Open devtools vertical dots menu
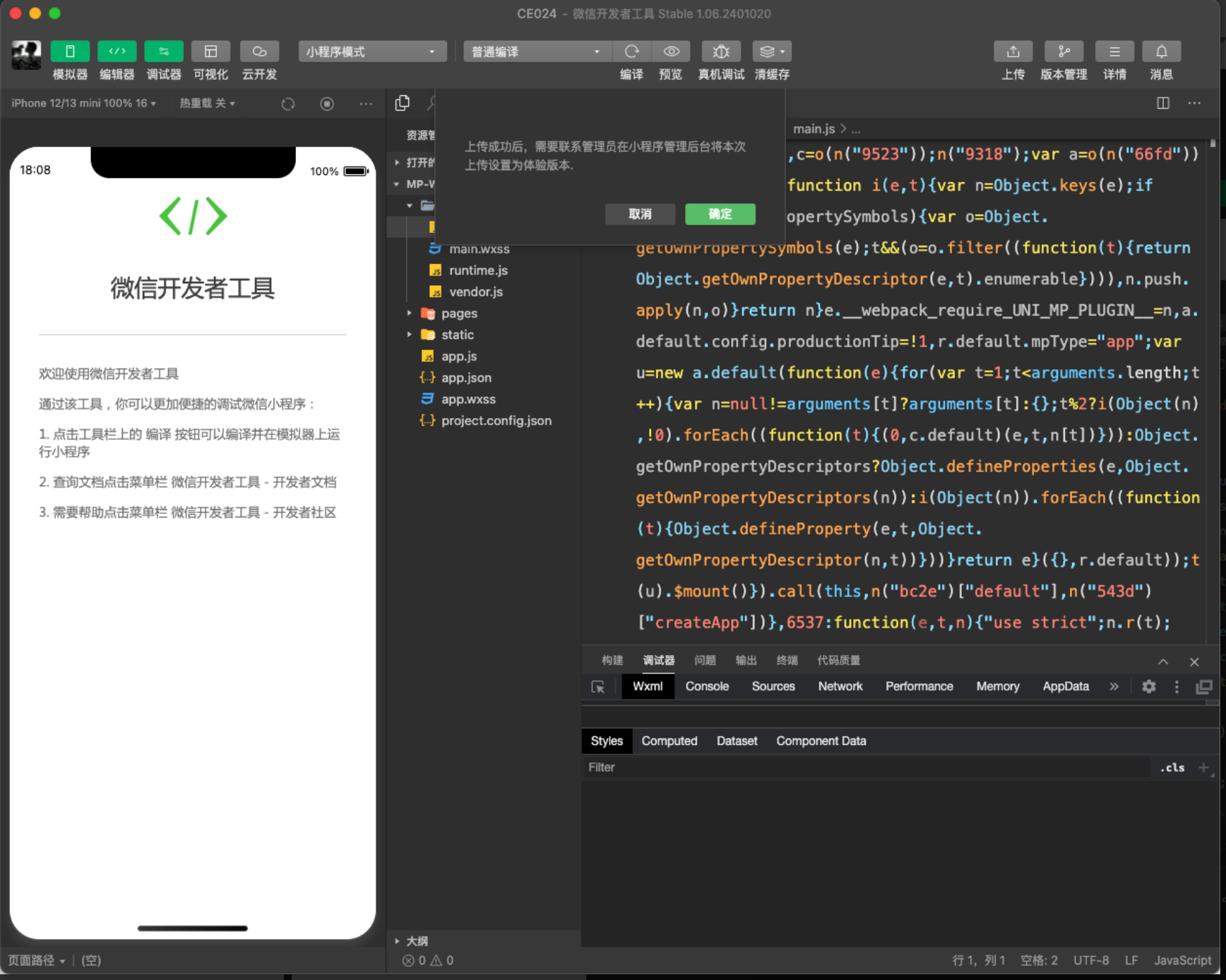 (1177, 686)
